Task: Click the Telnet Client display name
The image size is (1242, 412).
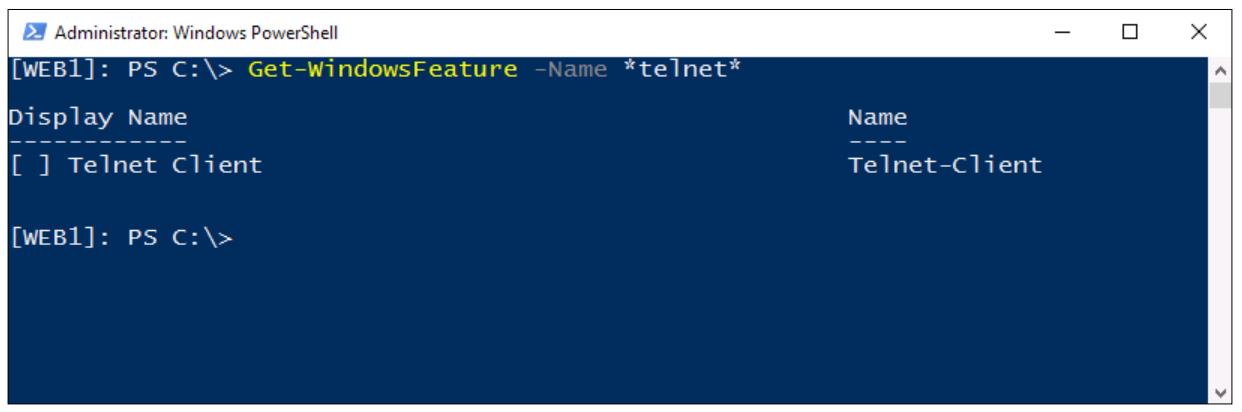Action: pos(165,166)
